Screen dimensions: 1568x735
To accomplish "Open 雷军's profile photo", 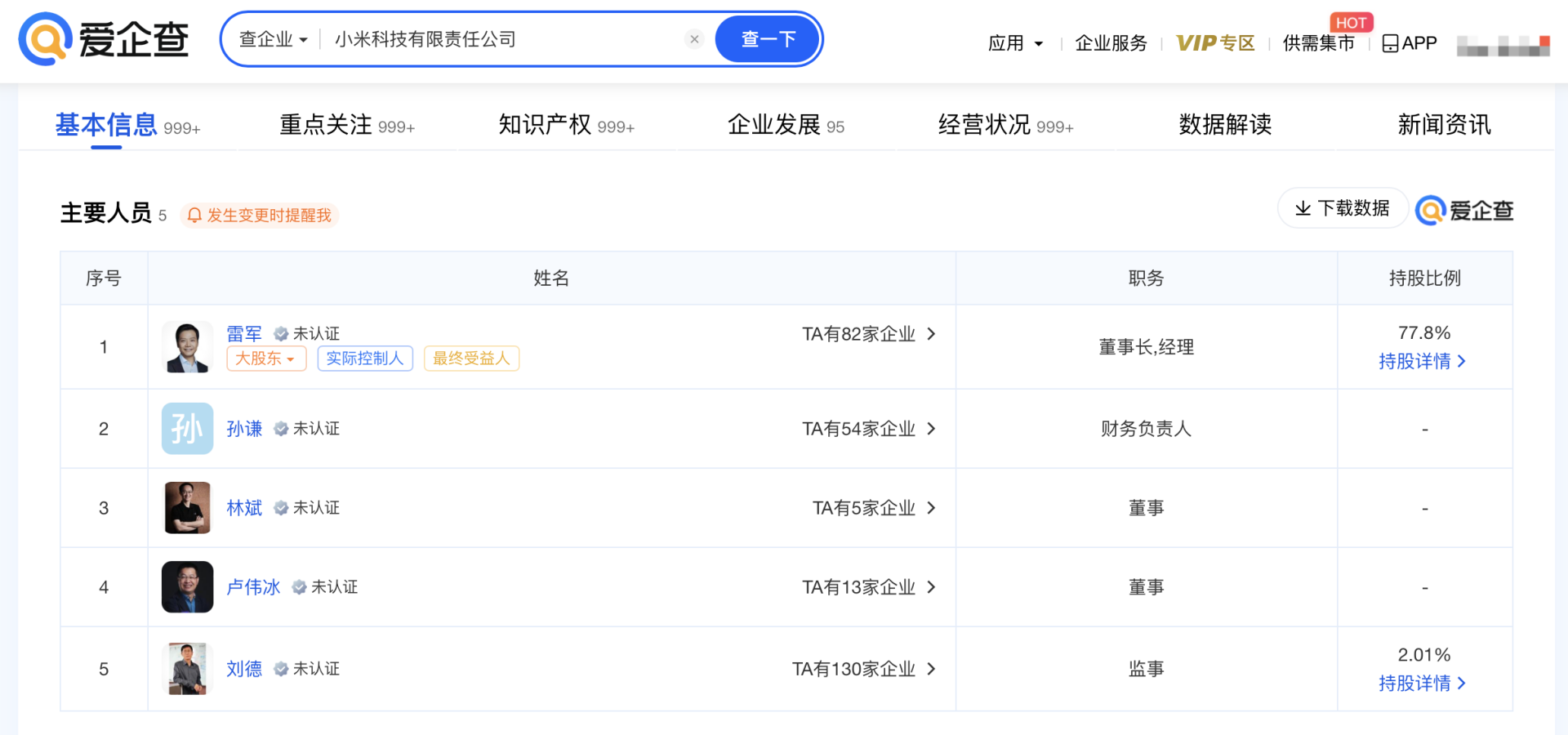I will pos(187,347).
